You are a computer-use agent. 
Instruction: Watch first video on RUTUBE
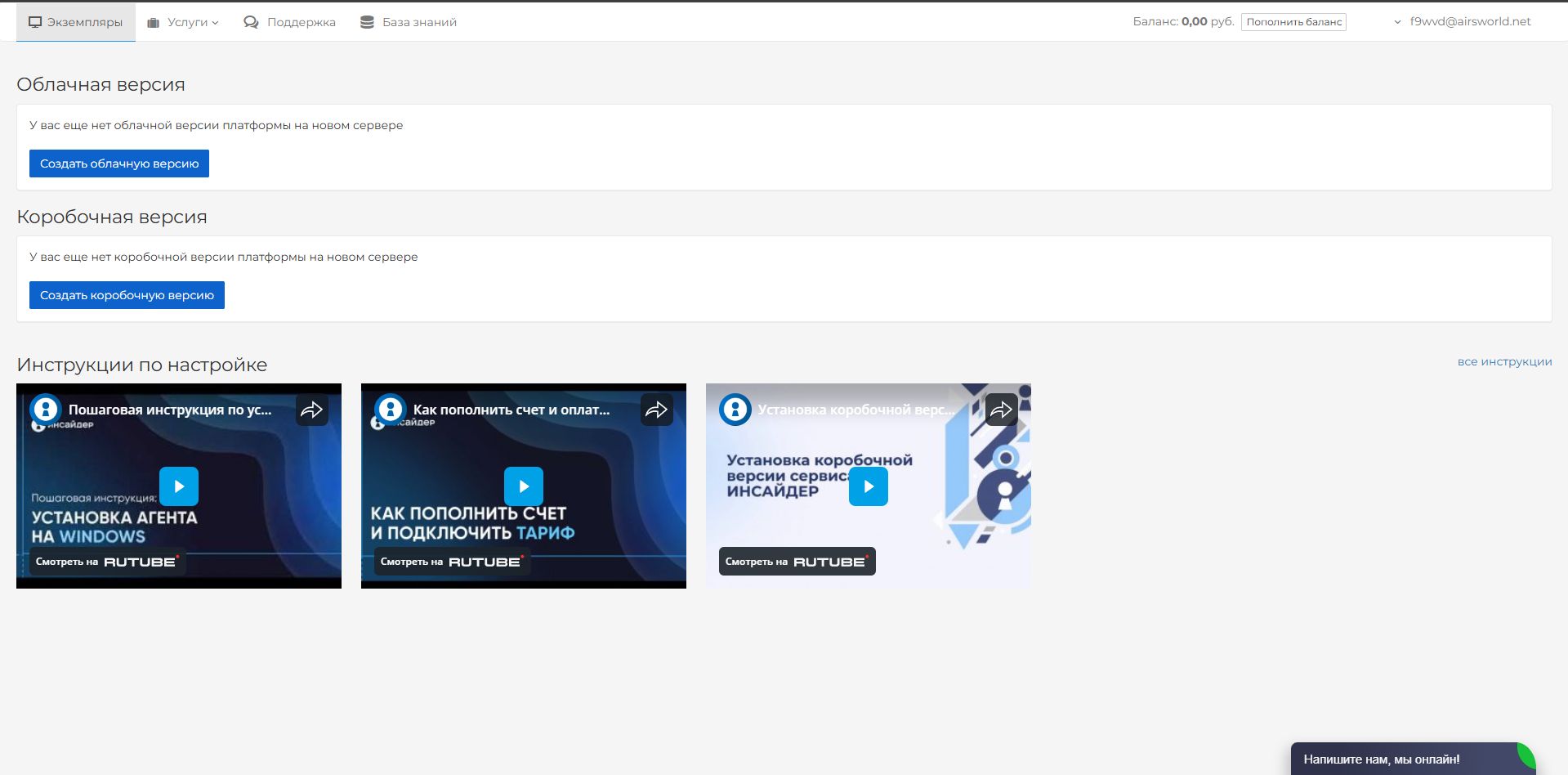106,562
